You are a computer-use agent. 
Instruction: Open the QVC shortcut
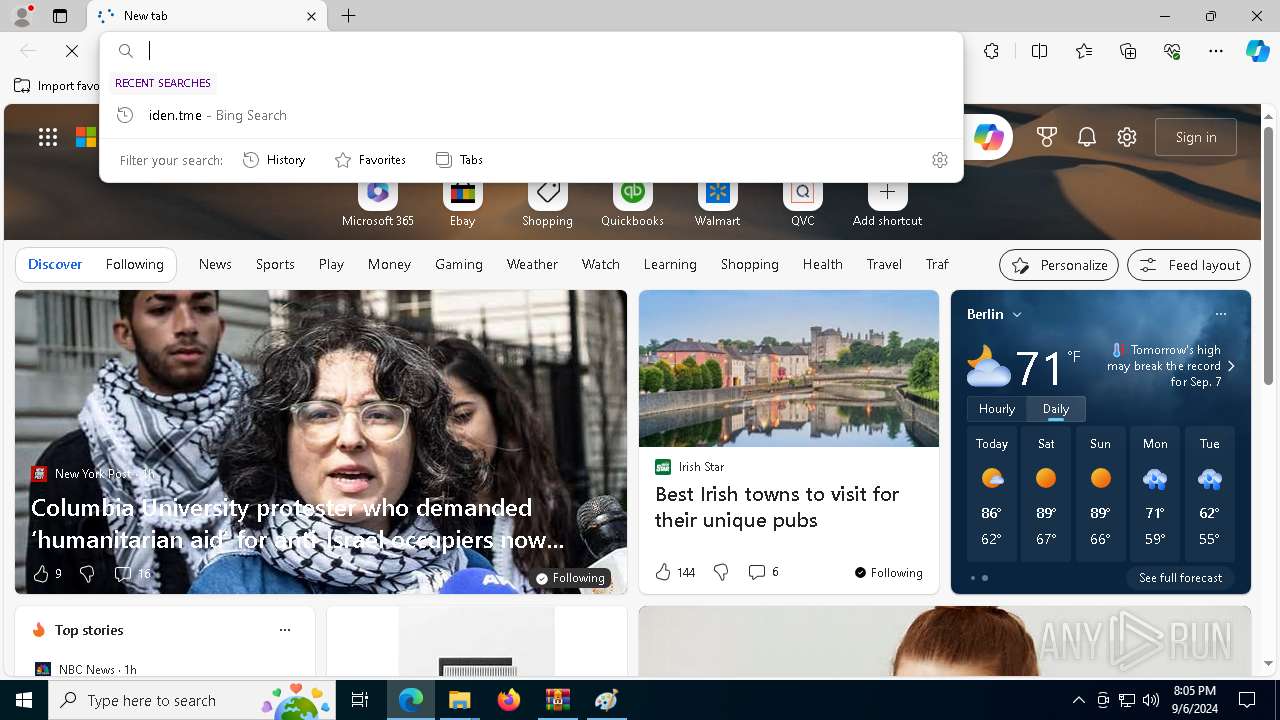[802, 204]
